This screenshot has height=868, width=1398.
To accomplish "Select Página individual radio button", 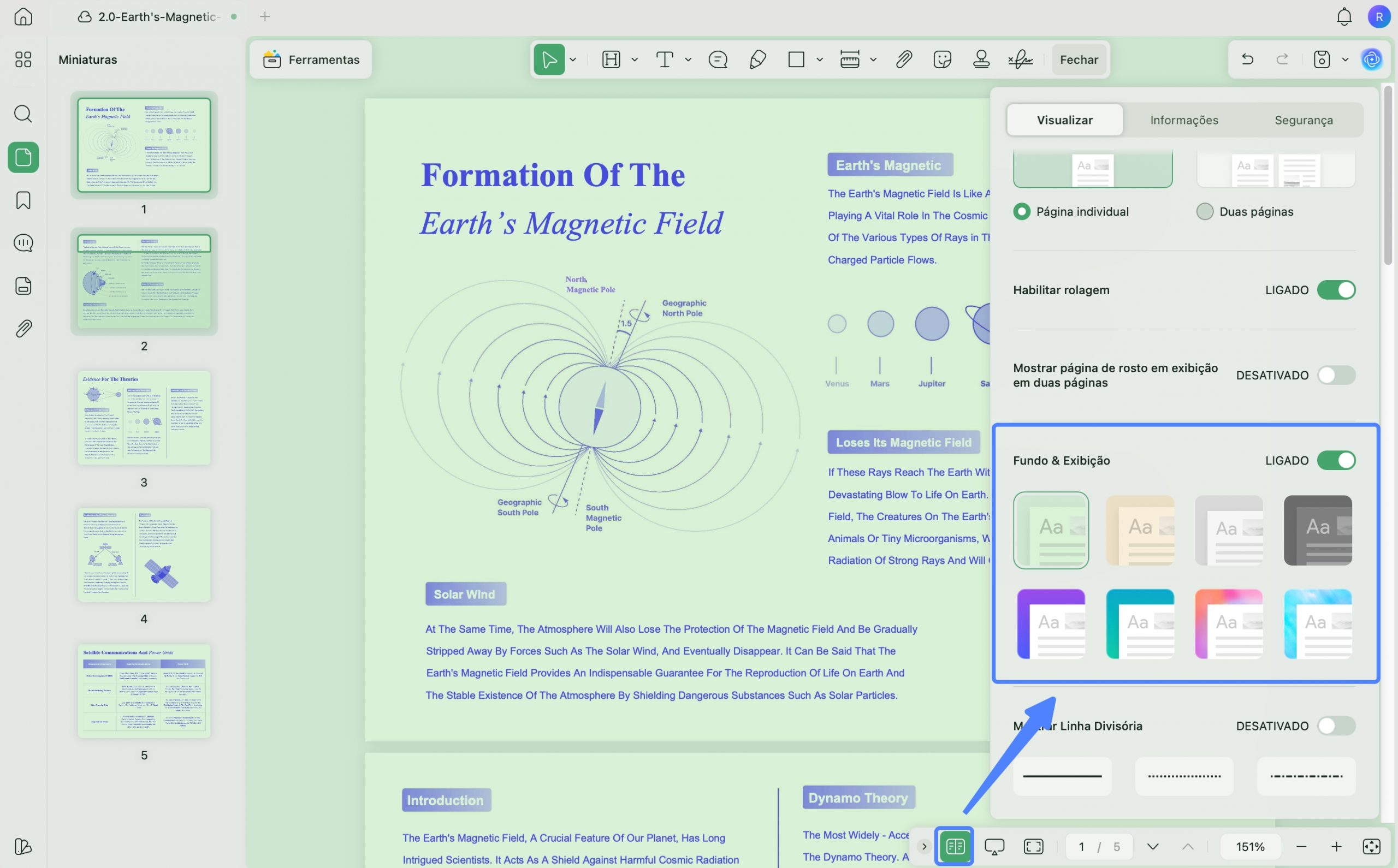I will 1022,211.
